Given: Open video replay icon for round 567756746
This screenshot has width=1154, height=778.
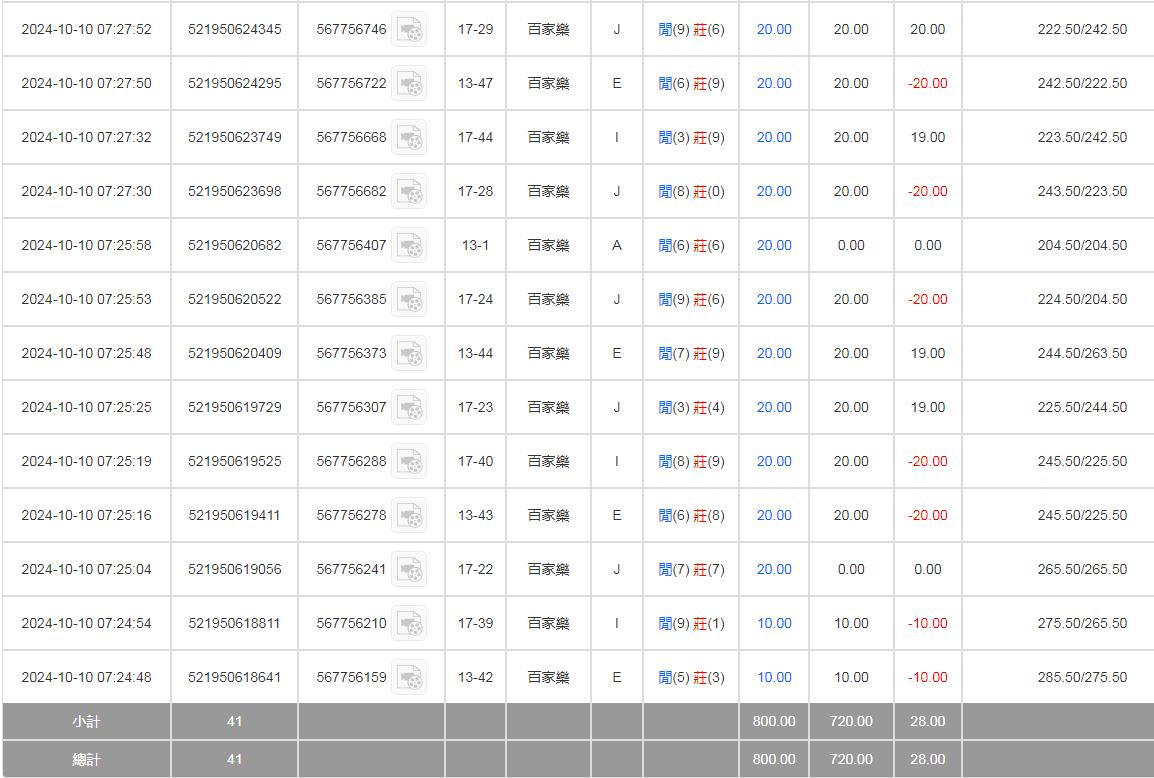Looking at the screenshot, I should coord(408,30).
